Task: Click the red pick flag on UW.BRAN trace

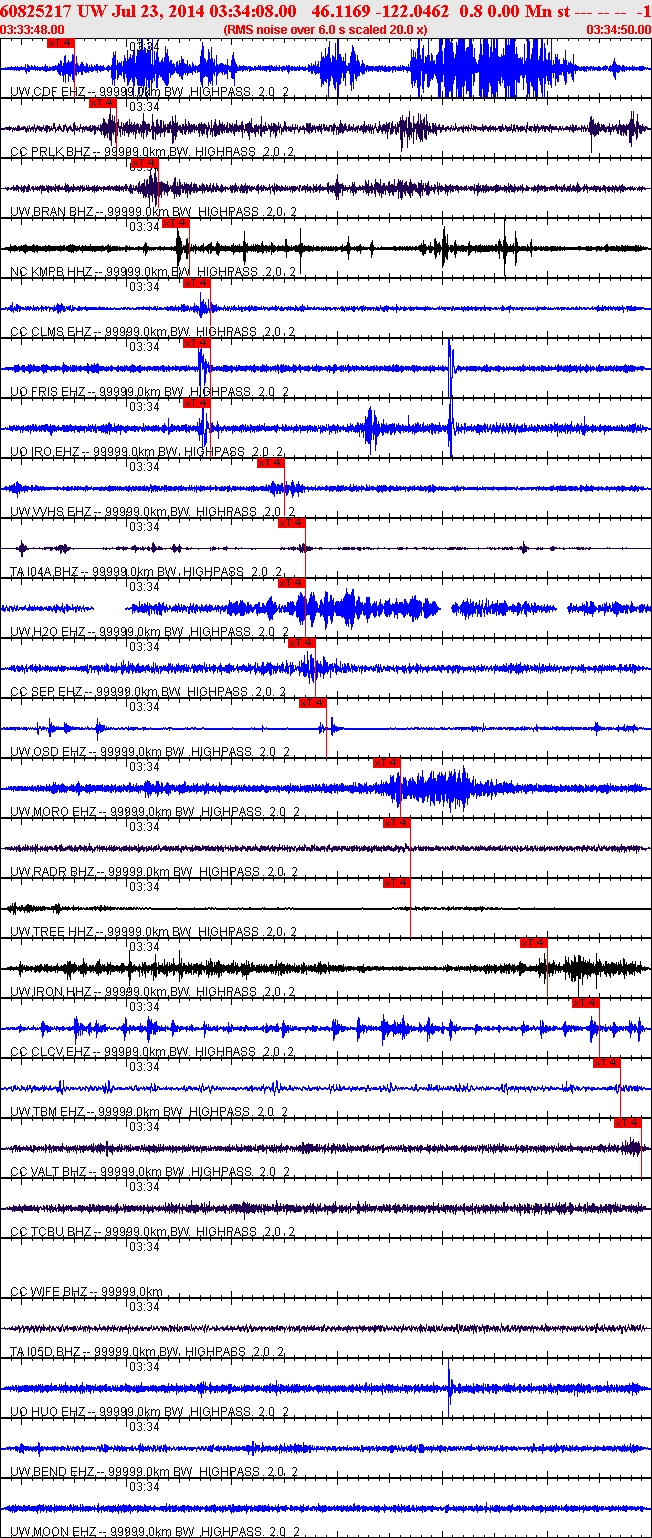Action: coord(145,163)
